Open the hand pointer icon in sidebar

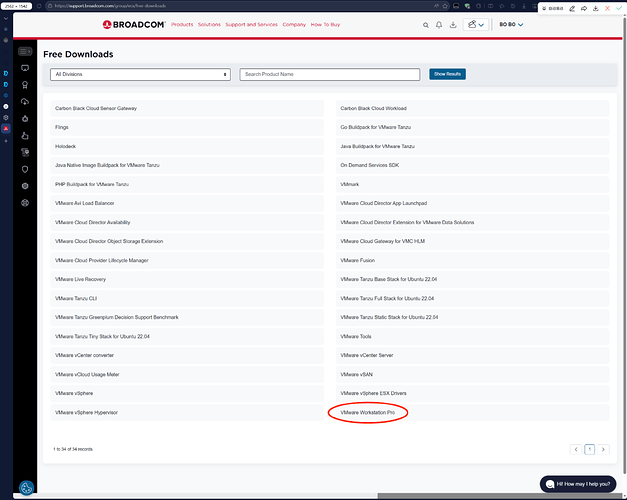click(x=25, y=136)
